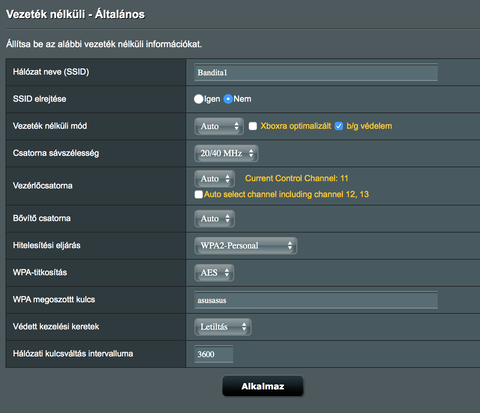Viewport: 480px width, 413px height.
Task: Open the Bővítő csatorna dropdown
Action: pos(215,219)
